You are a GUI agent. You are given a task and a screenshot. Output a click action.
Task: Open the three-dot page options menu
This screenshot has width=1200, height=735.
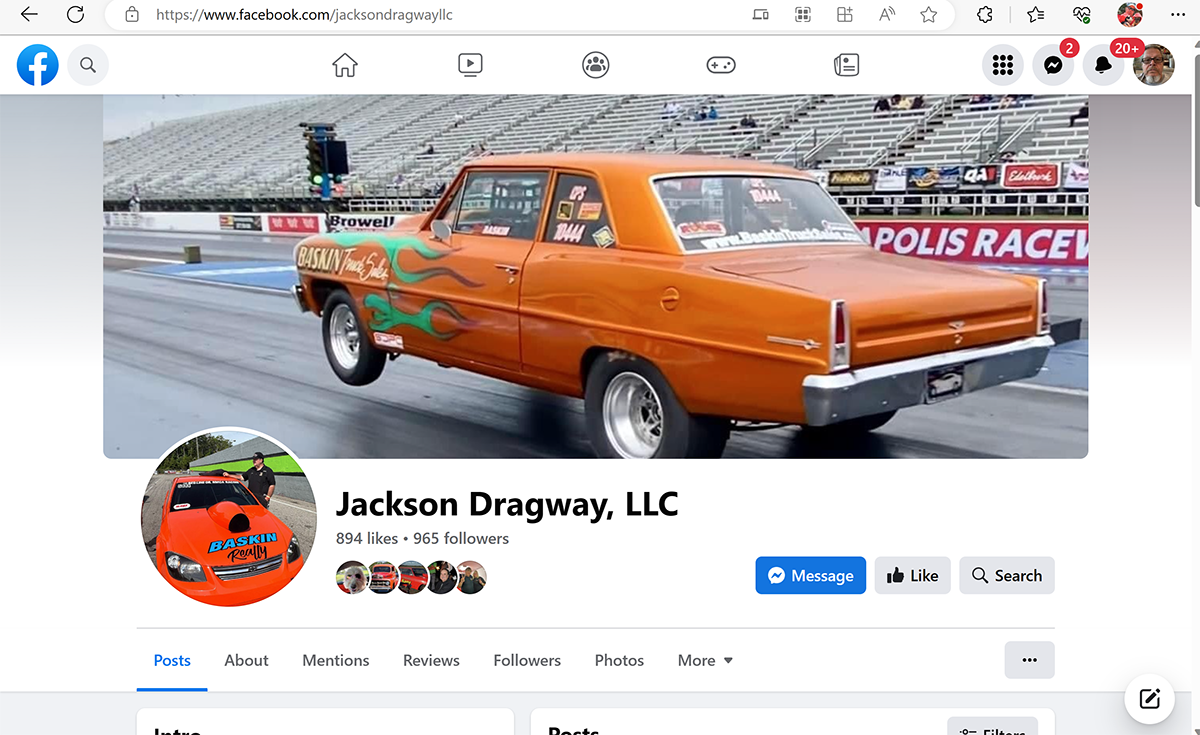coord(1029,660)
